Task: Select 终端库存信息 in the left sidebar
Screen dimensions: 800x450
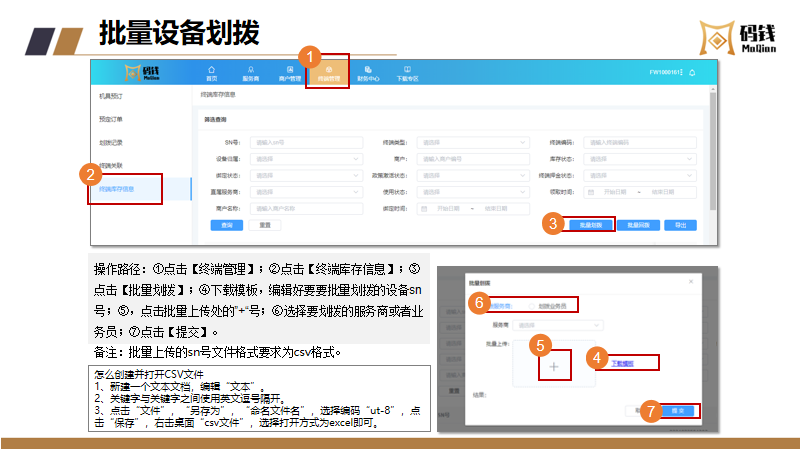Action: pyautogui.click(x=117, y=188)
